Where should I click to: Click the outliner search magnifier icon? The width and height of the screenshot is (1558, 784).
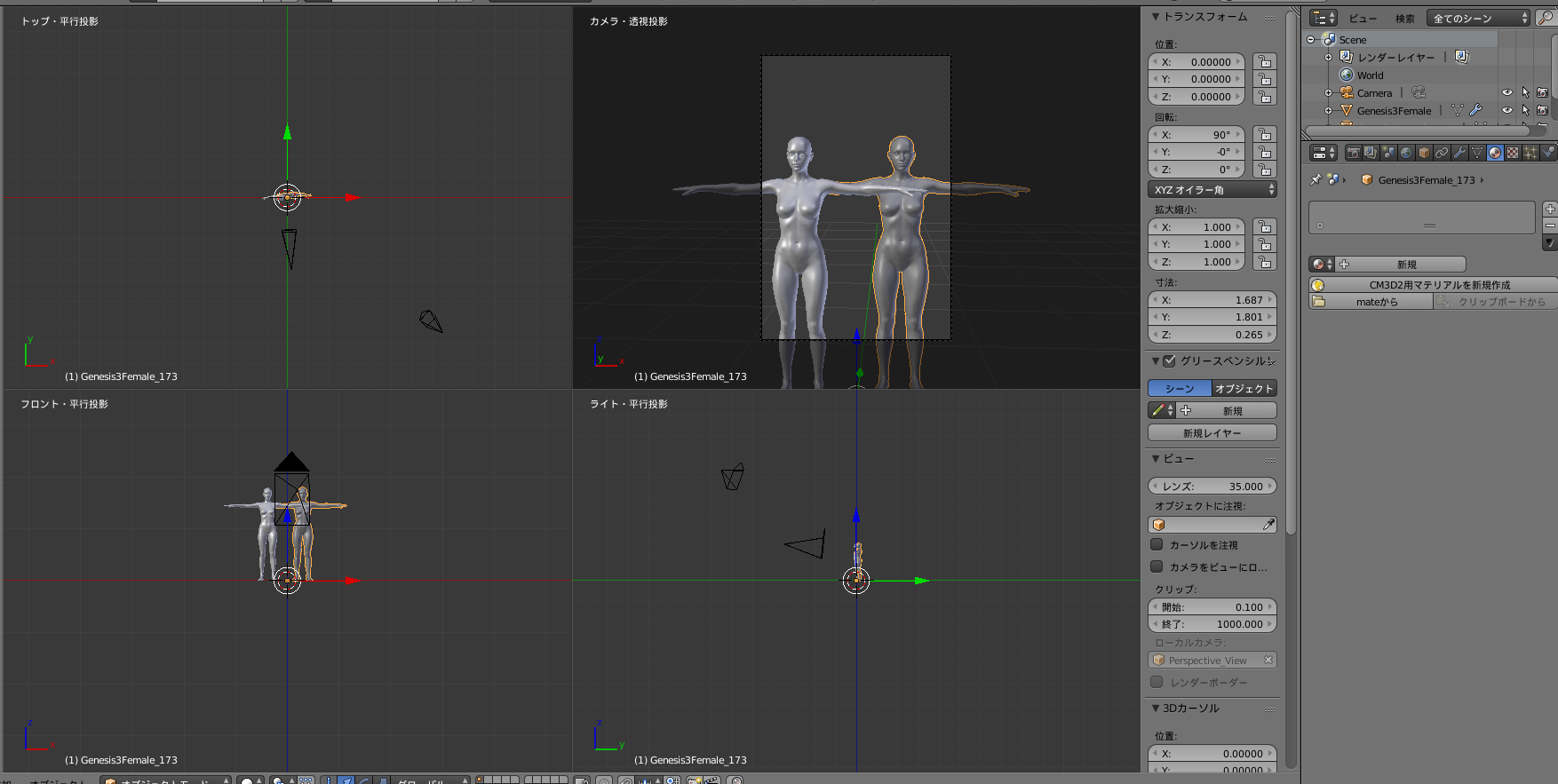click(1546, 18)
